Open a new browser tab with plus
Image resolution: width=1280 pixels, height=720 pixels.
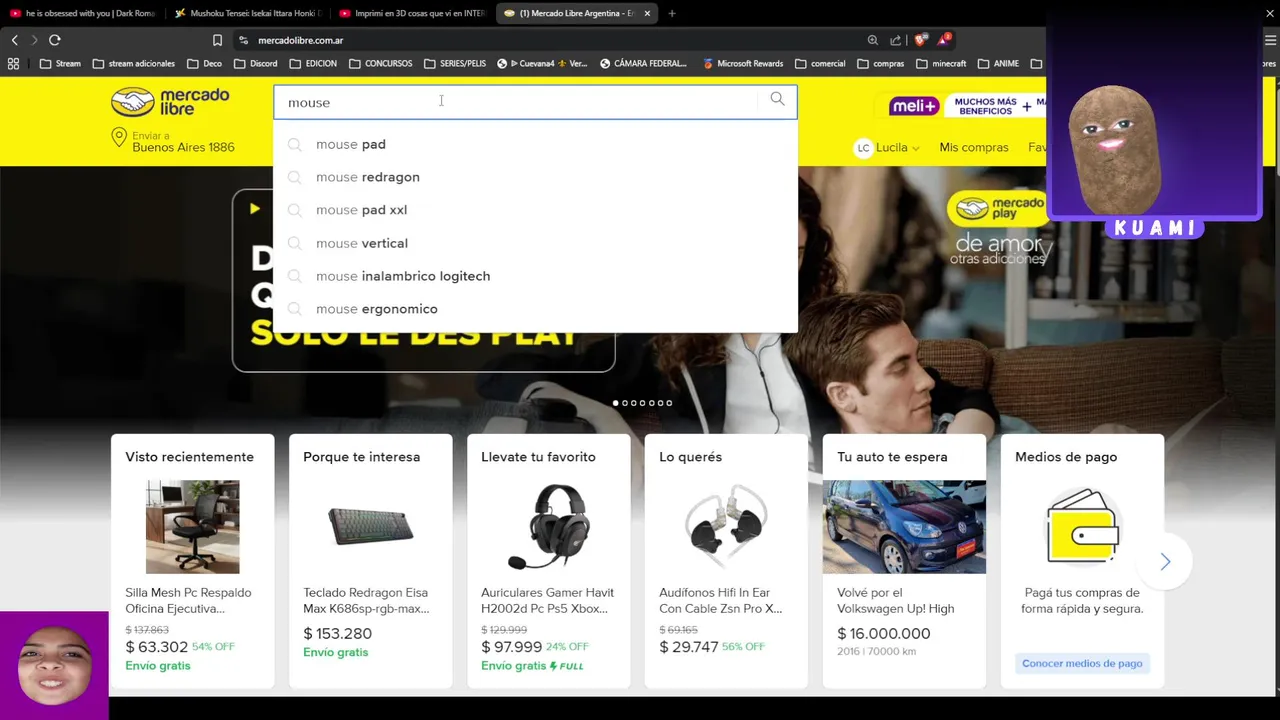point(672,13)
